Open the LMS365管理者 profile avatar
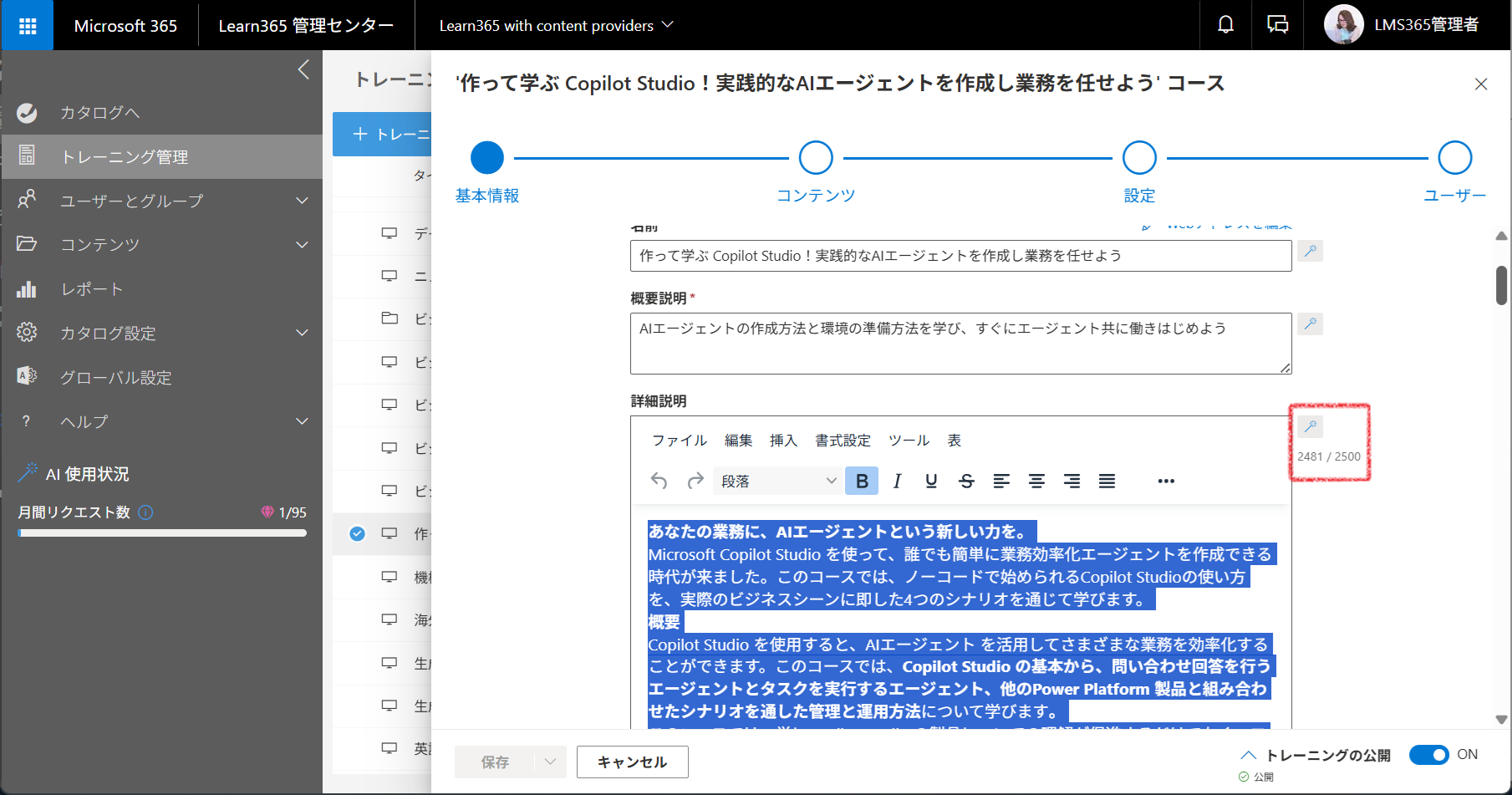Image resolution: width=1512 pixels, height=795 pixels. point(1344,25)
